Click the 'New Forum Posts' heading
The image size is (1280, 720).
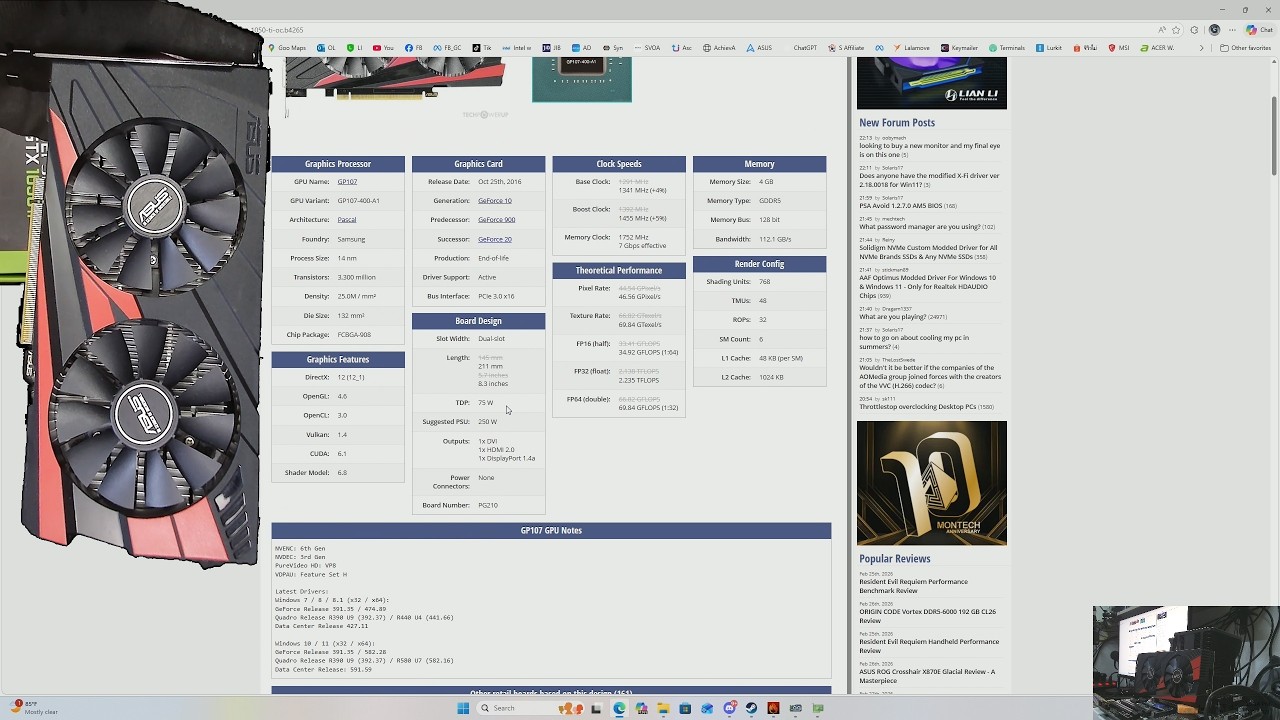point(897,123)
